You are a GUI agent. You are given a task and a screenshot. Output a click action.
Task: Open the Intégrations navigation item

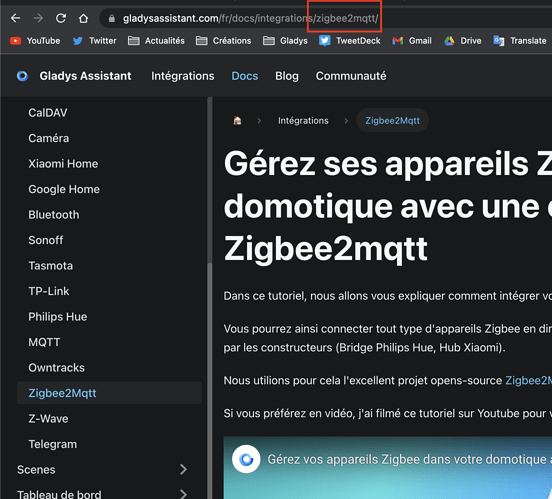[183, 76]
